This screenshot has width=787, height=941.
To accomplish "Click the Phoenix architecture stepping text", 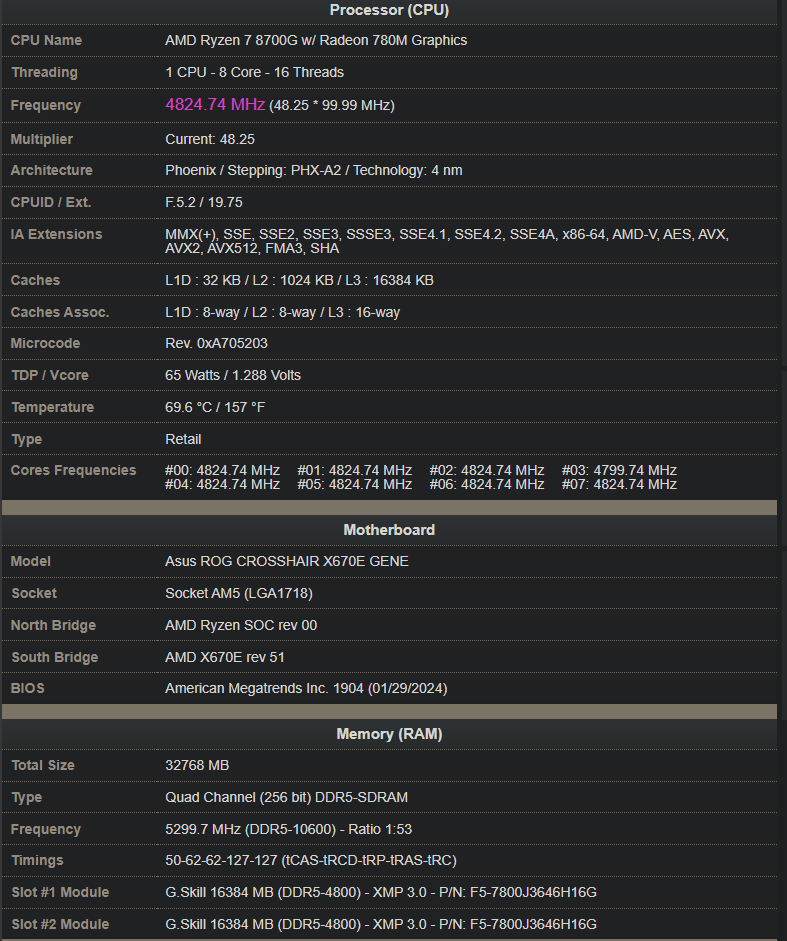I will coord(313,170).
